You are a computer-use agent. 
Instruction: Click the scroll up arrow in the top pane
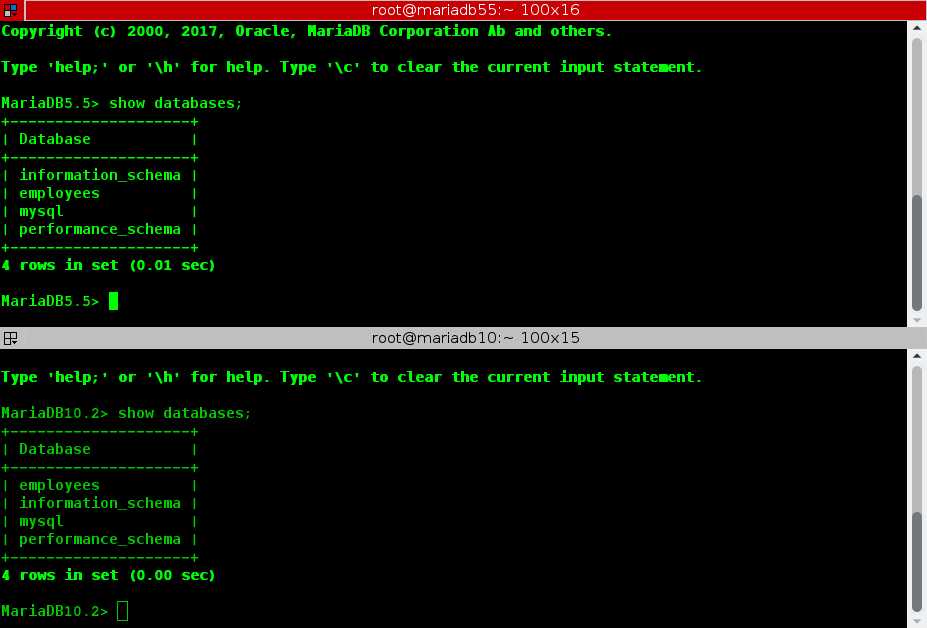click(917, 28)
